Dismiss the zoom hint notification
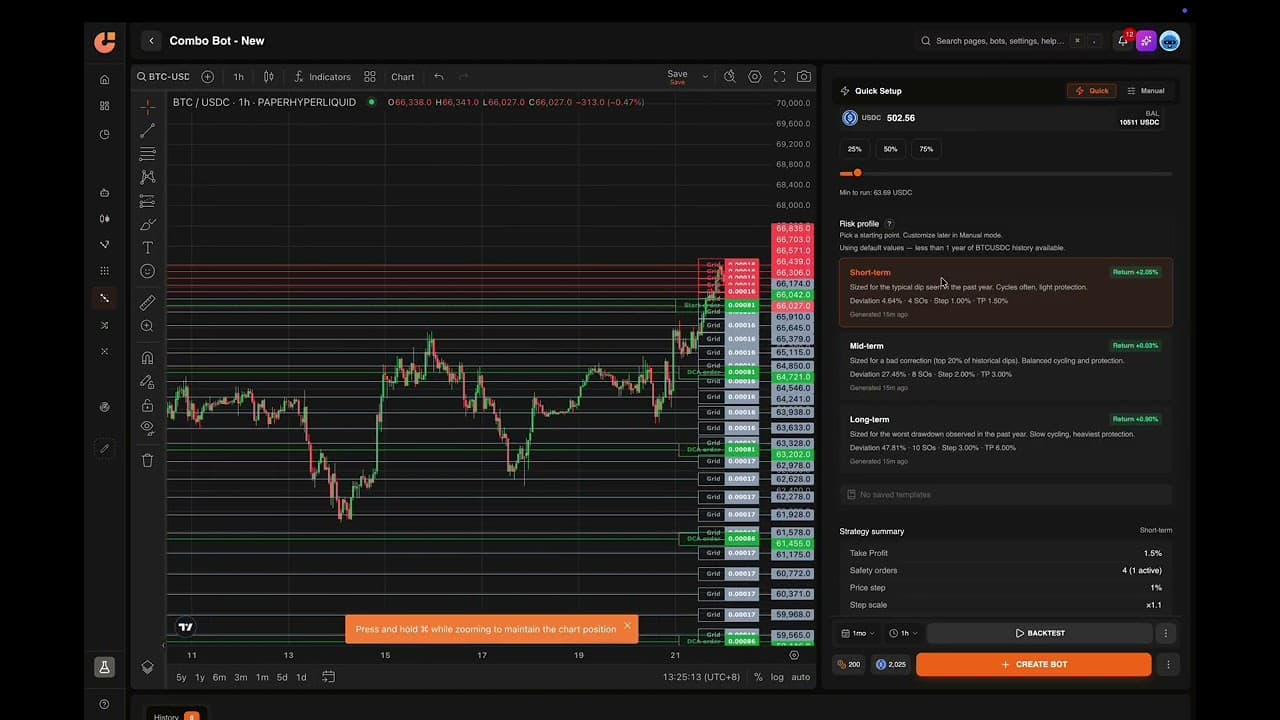Image resolution: width=1280 pixels, height=720 pixels. pos(627,626)
